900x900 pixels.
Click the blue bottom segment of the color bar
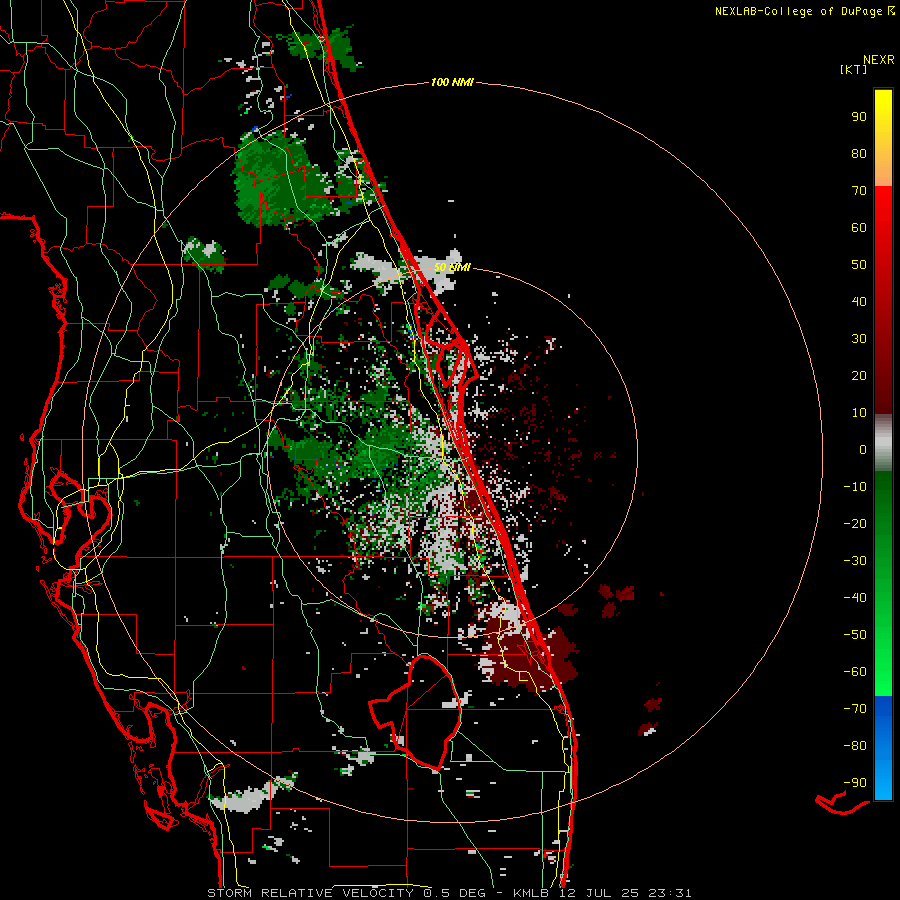883,747
